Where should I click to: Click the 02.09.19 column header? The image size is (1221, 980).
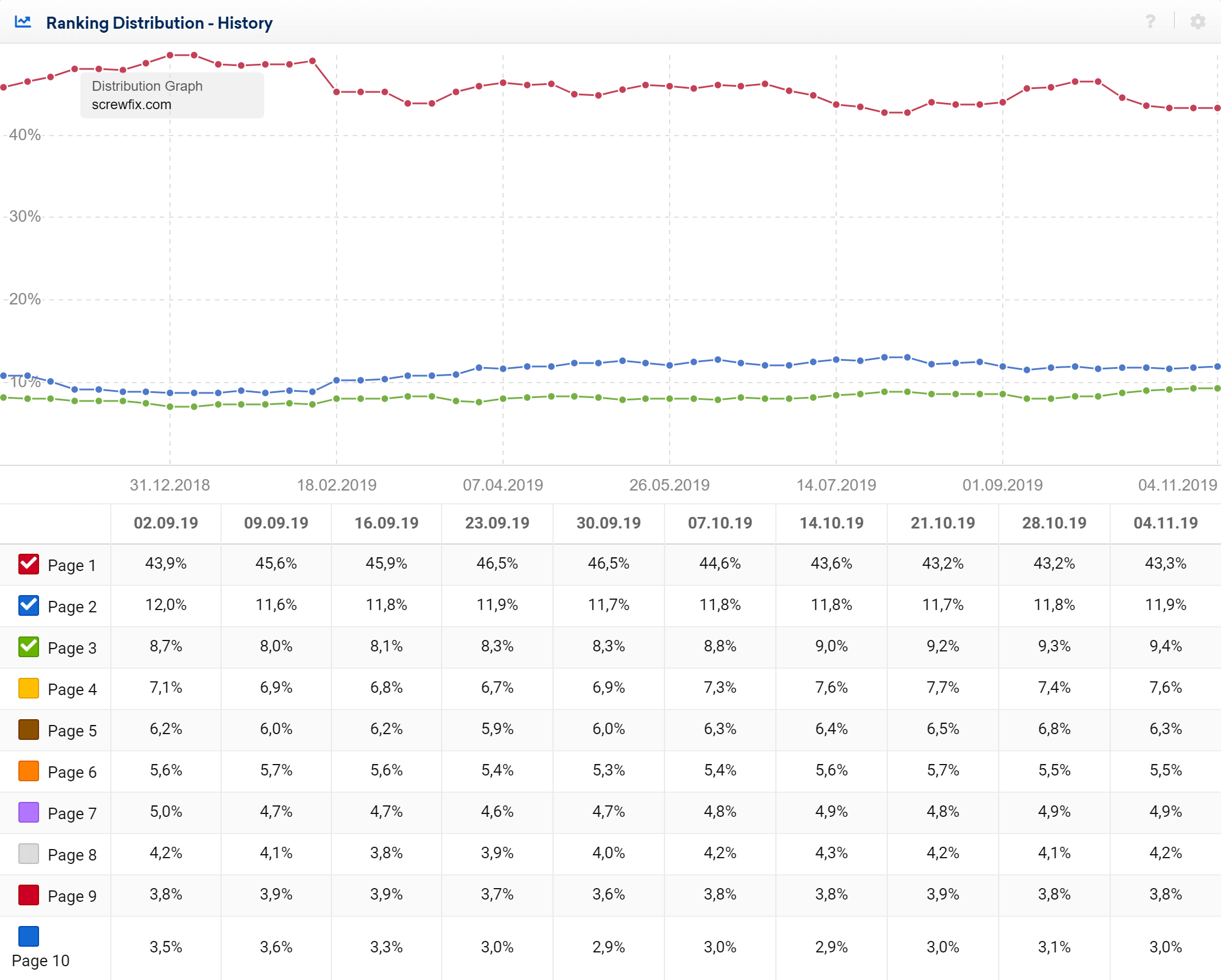(x=165, y=523)
